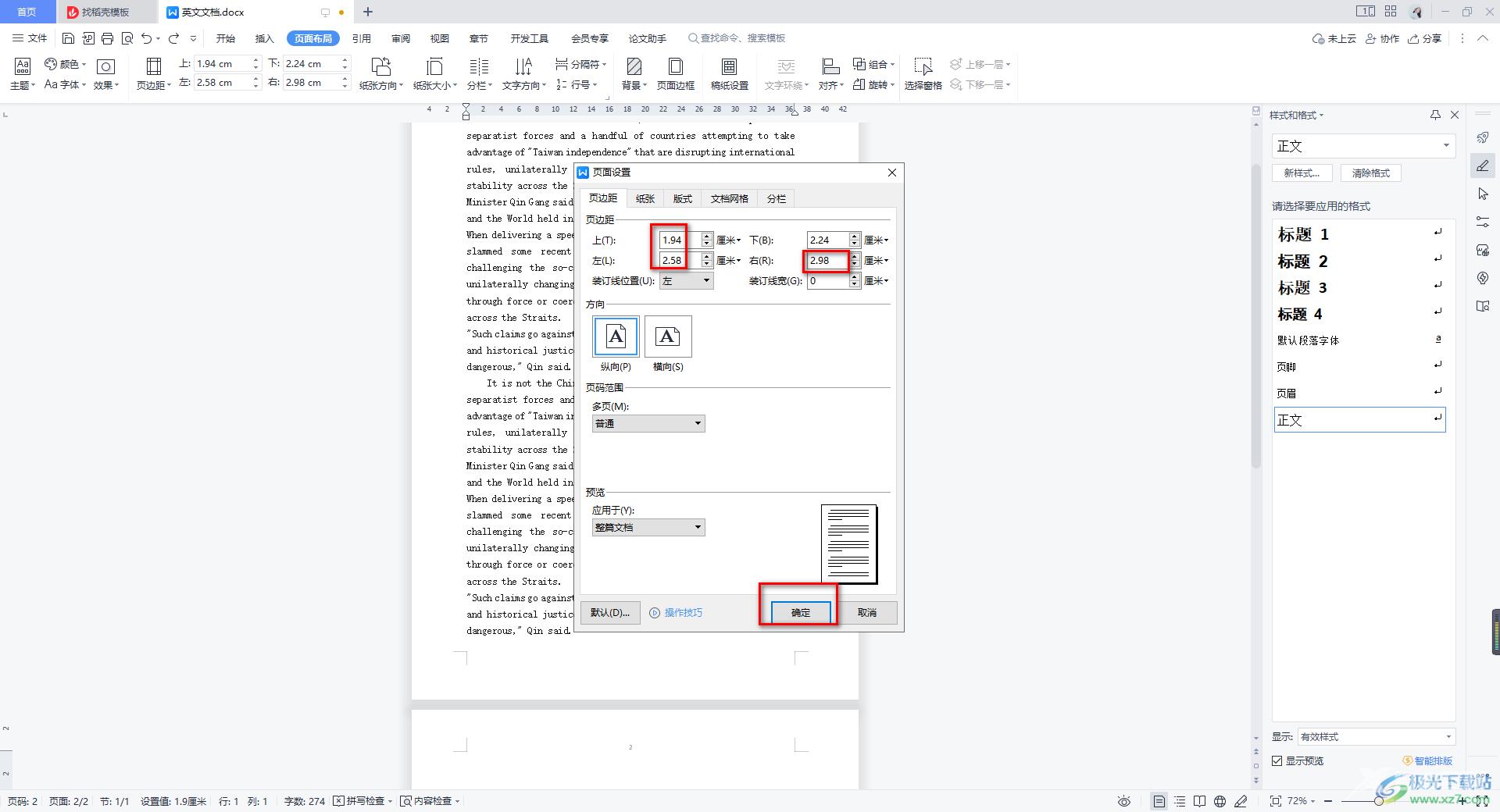Open the 选择窗格 selection pane
The width and height of the screenshot is (1500, 812).
point(923,73)
